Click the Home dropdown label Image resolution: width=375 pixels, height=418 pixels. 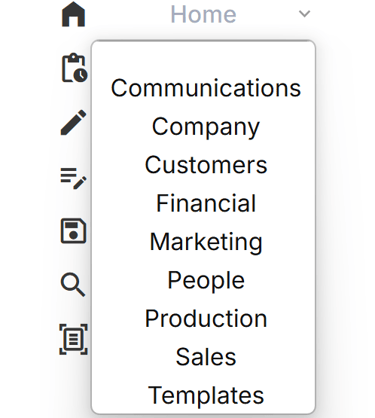point(203,14)
